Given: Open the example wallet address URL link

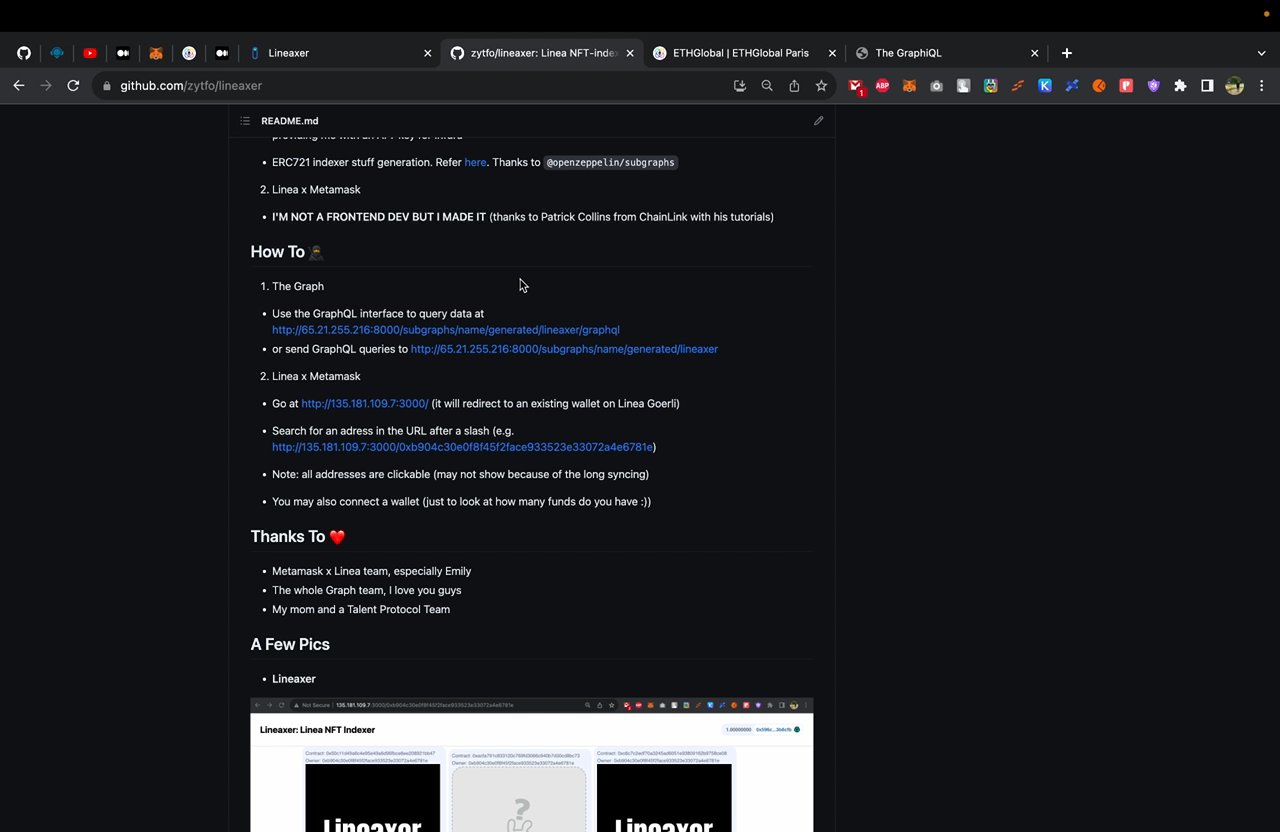Looking at the screenshot, I should coord(462,447).
